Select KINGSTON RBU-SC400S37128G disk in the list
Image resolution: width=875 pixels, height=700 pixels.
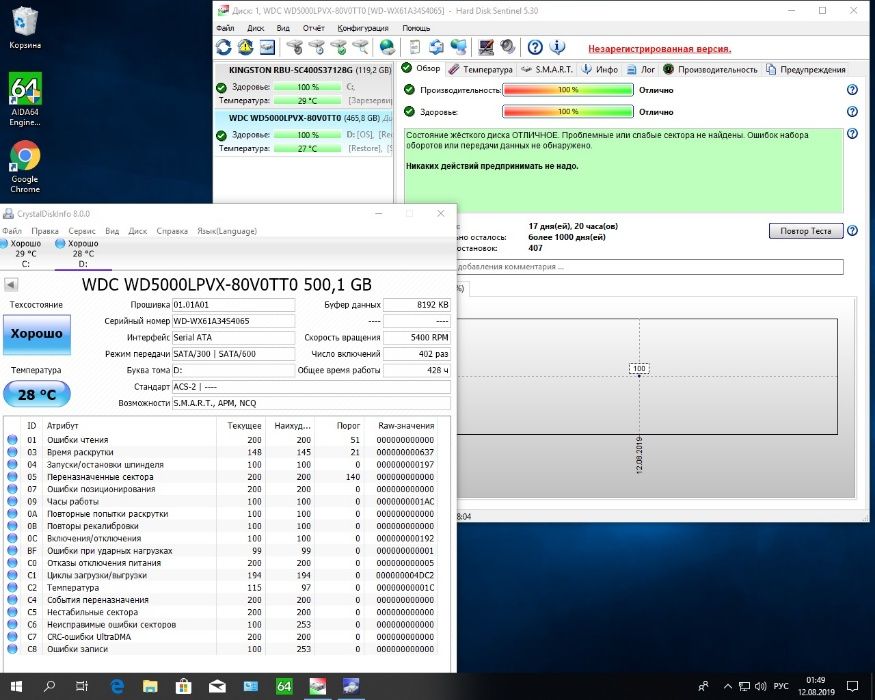(304, 85)
